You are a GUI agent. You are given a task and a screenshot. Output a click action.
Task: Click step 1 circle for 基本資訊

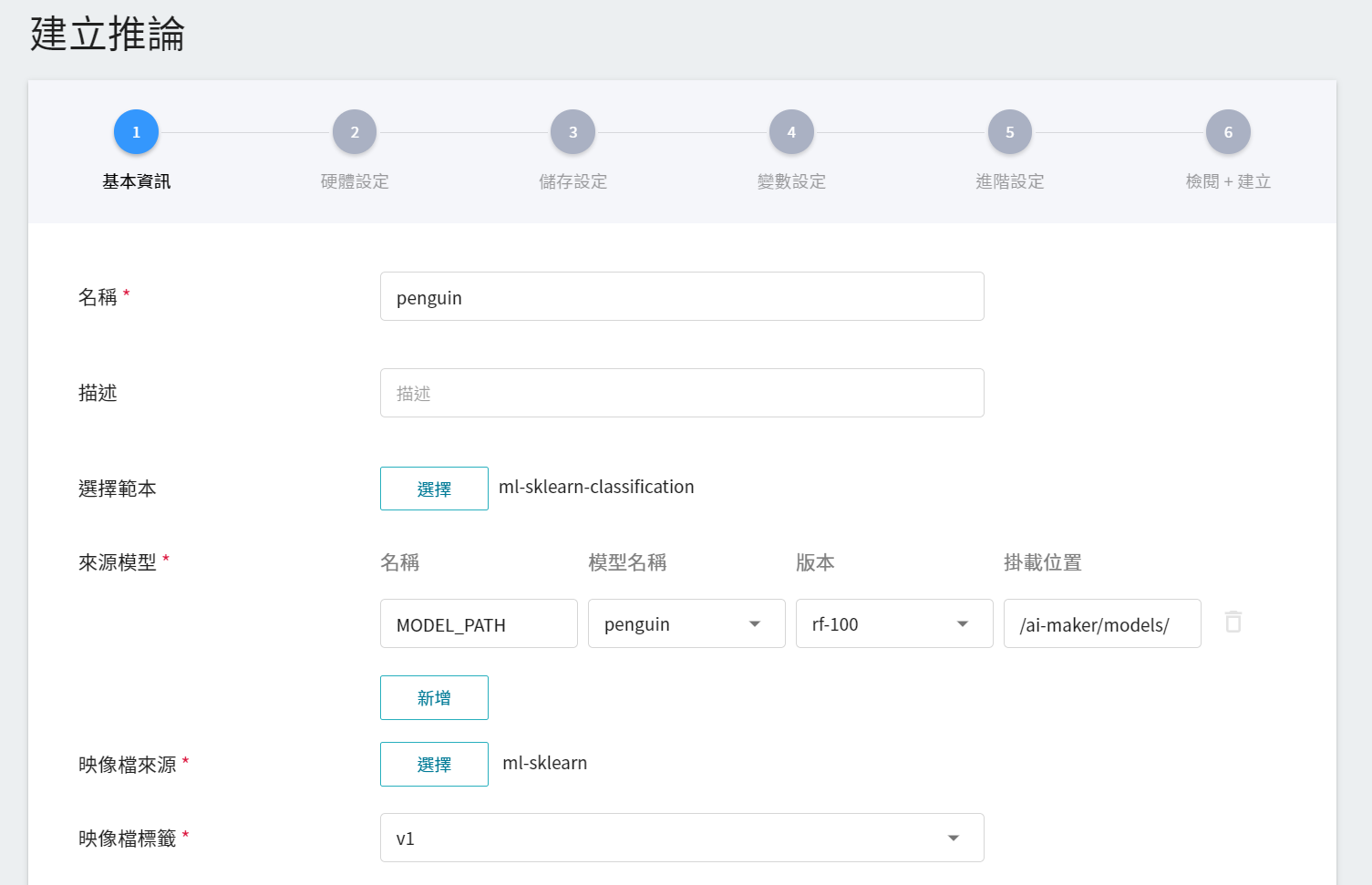coord(136,132)
